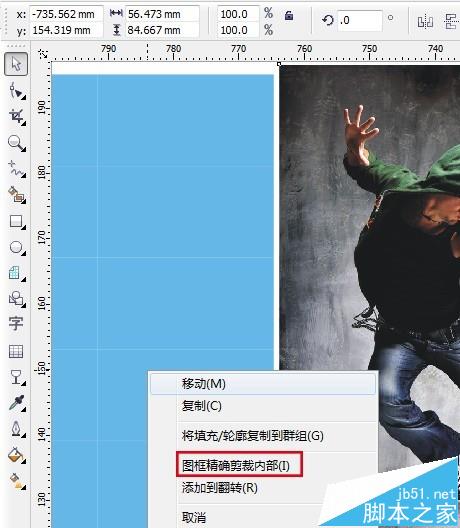Select the Shape edit tool
The height and width of the screenshot is (528, 460).
tap(15, 90)
